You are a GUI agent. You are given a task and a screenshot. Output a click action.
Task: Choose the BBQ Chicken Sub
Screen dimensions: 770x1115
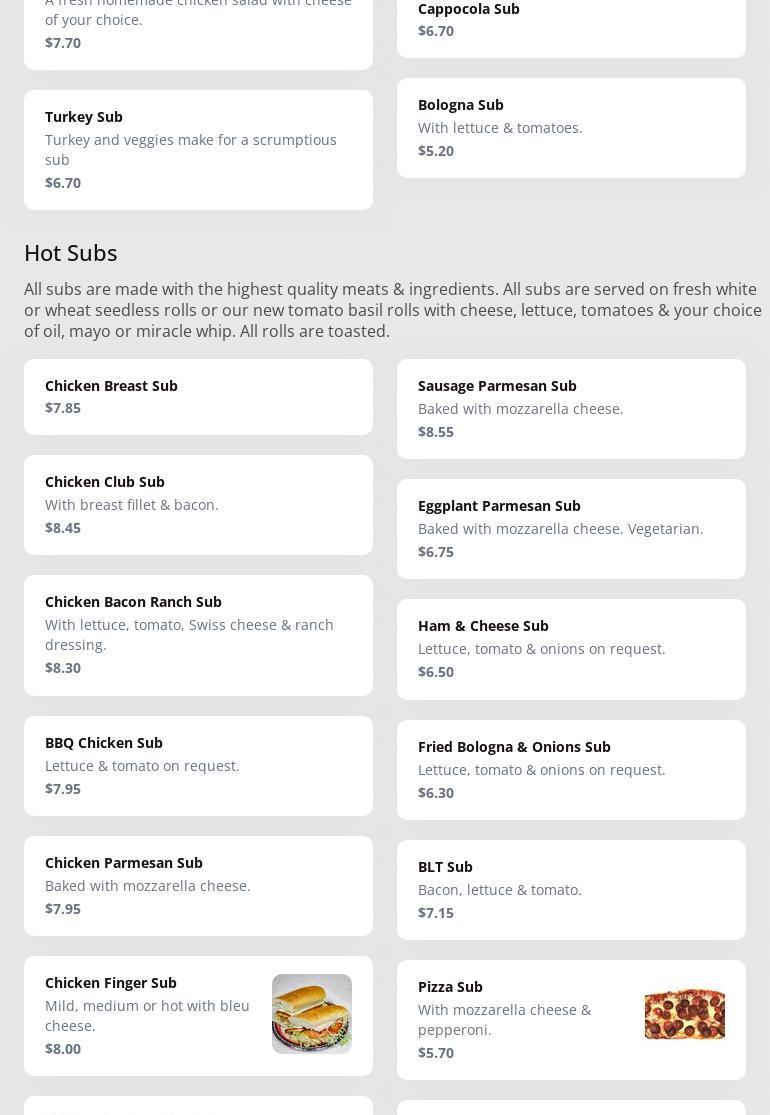(104, 743)
